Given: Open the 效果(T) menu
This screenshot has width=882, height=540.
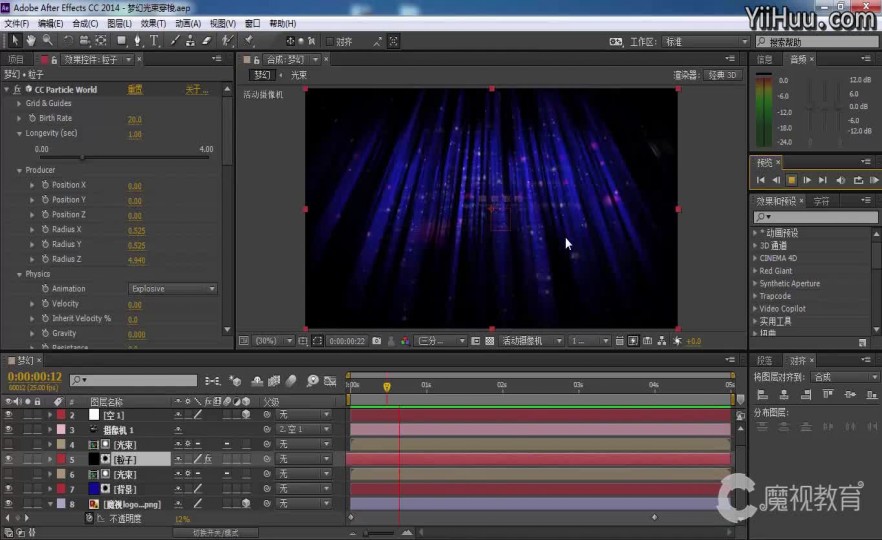Looking at the screenshot, I should click(153, 24).
